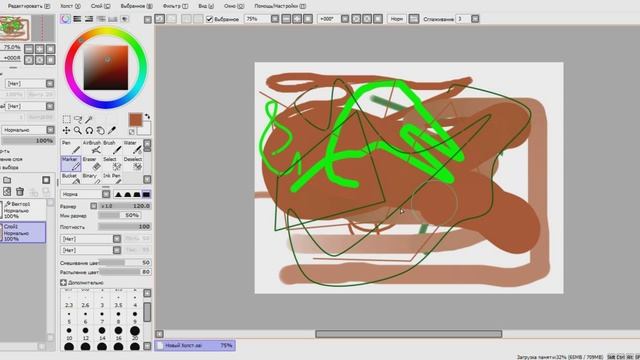
Task: Select the sharpest brush edge shape
Action: click(118, 194)
